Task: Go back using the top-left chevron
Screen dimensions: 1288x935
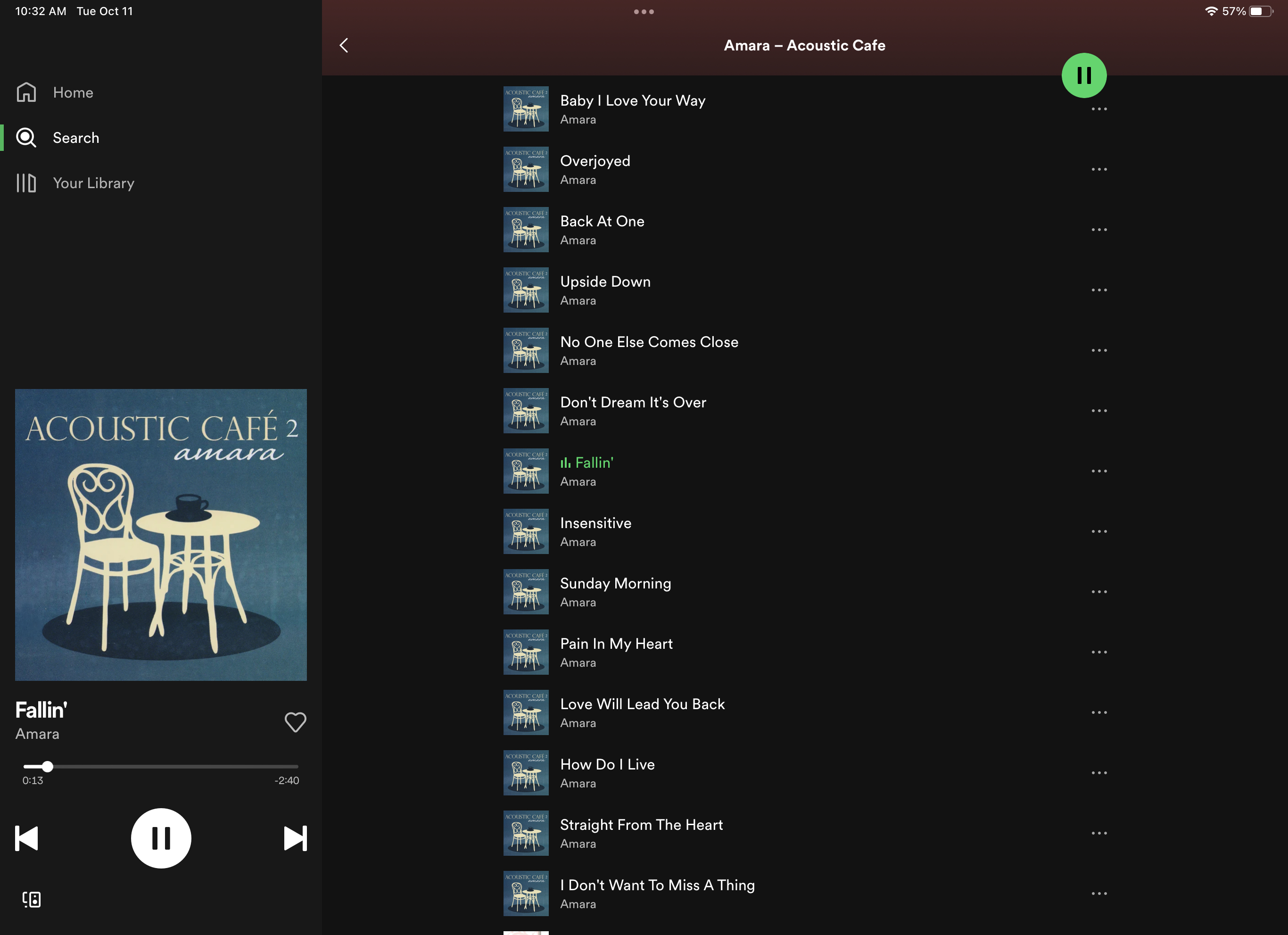Action: click(x=344, y=45)
